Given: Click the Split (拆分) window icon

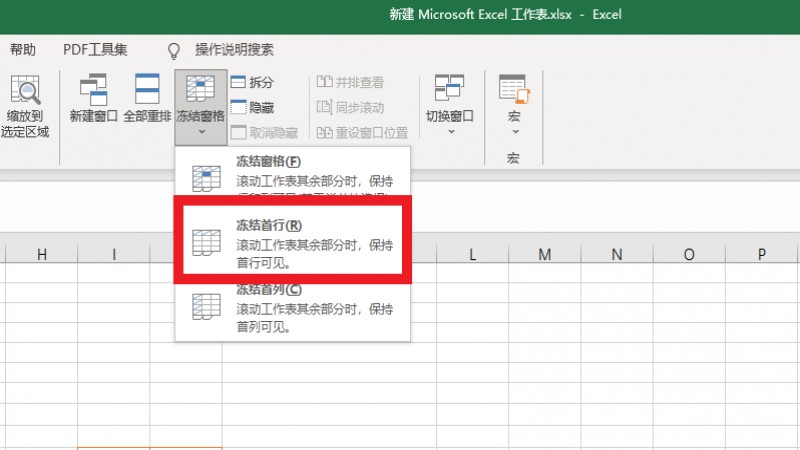Looking at the screenshot, I should 239,83.
